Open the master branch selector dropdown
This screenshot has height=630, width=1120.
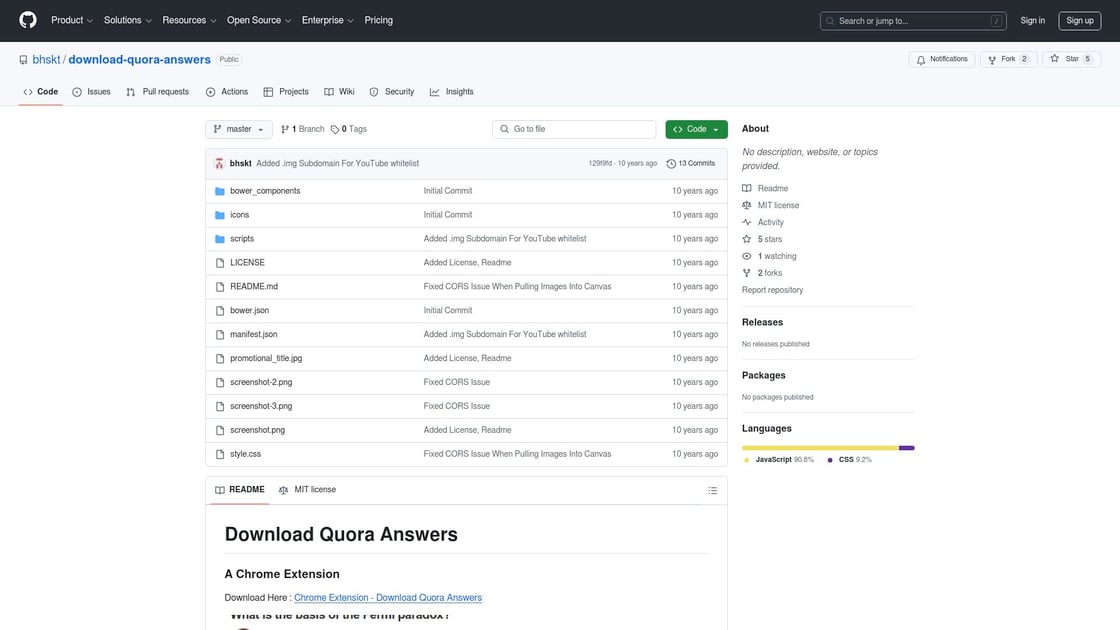239,129
